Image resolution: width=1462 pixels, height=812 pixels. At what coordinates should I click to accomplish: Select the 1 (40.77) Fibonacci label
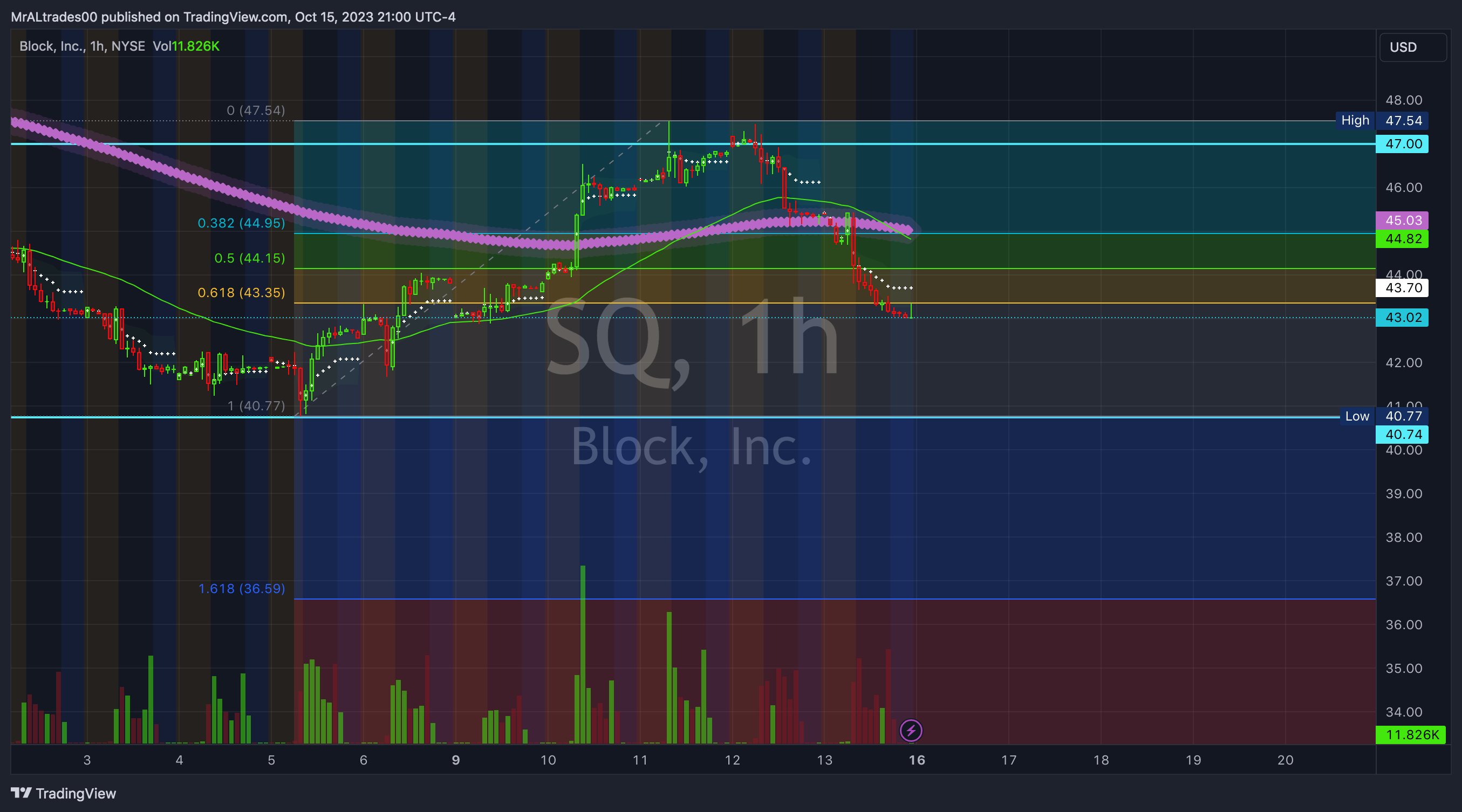[257, 405]
